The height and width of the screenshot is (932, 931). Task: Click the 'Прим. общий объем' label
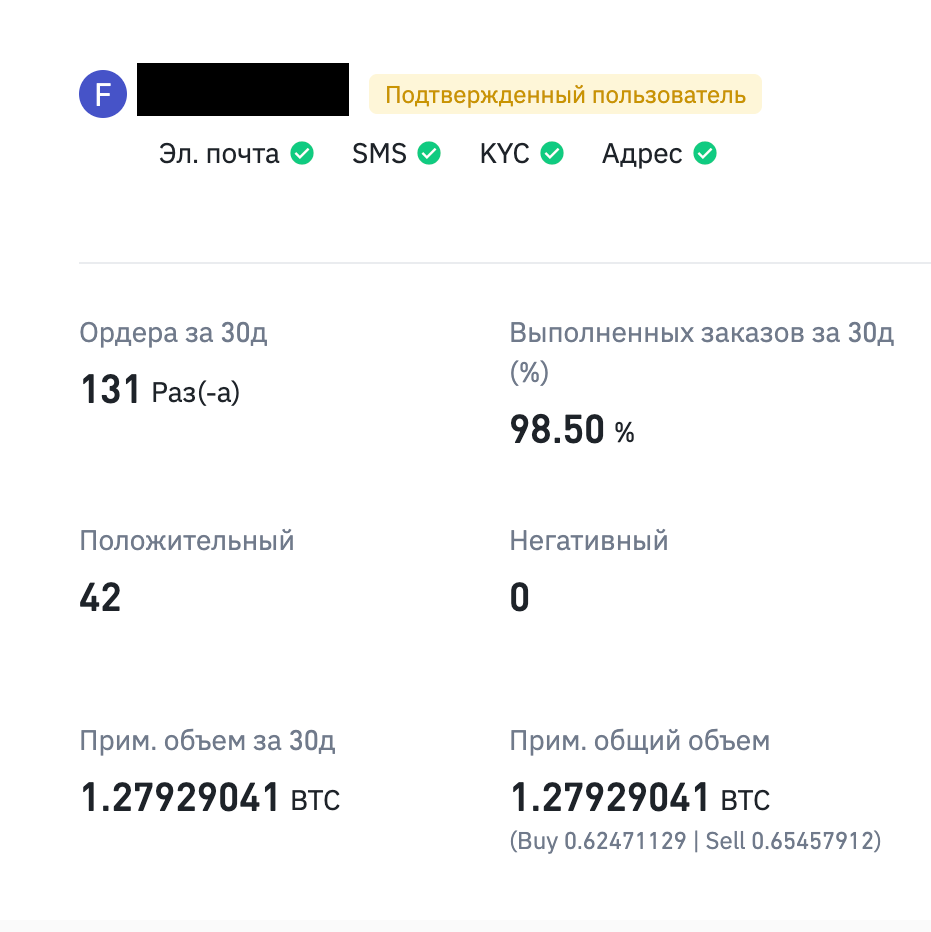click(640, 741)
